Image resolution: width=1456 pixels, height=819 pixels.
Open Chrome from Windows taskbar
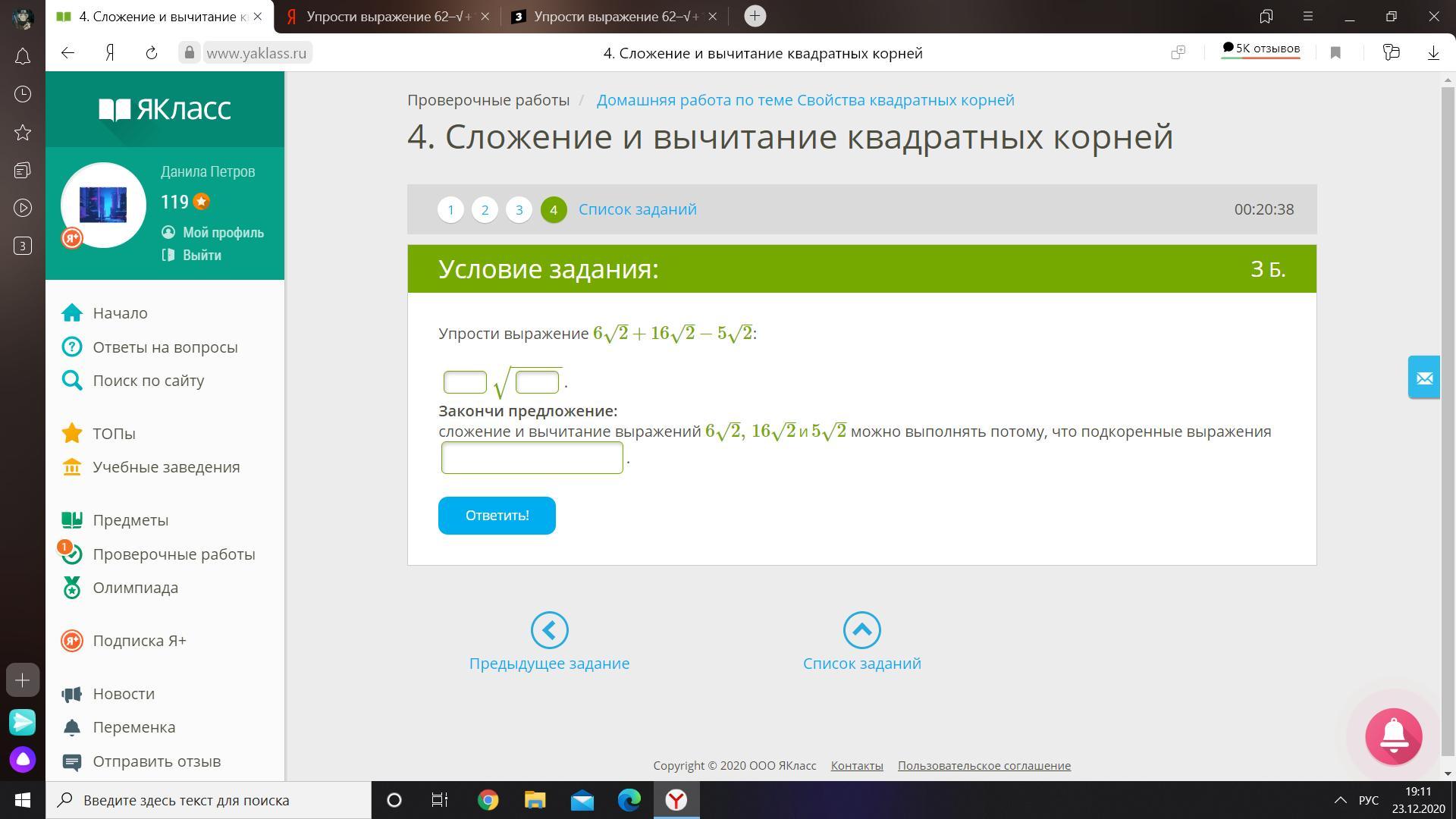click(488, 800)
